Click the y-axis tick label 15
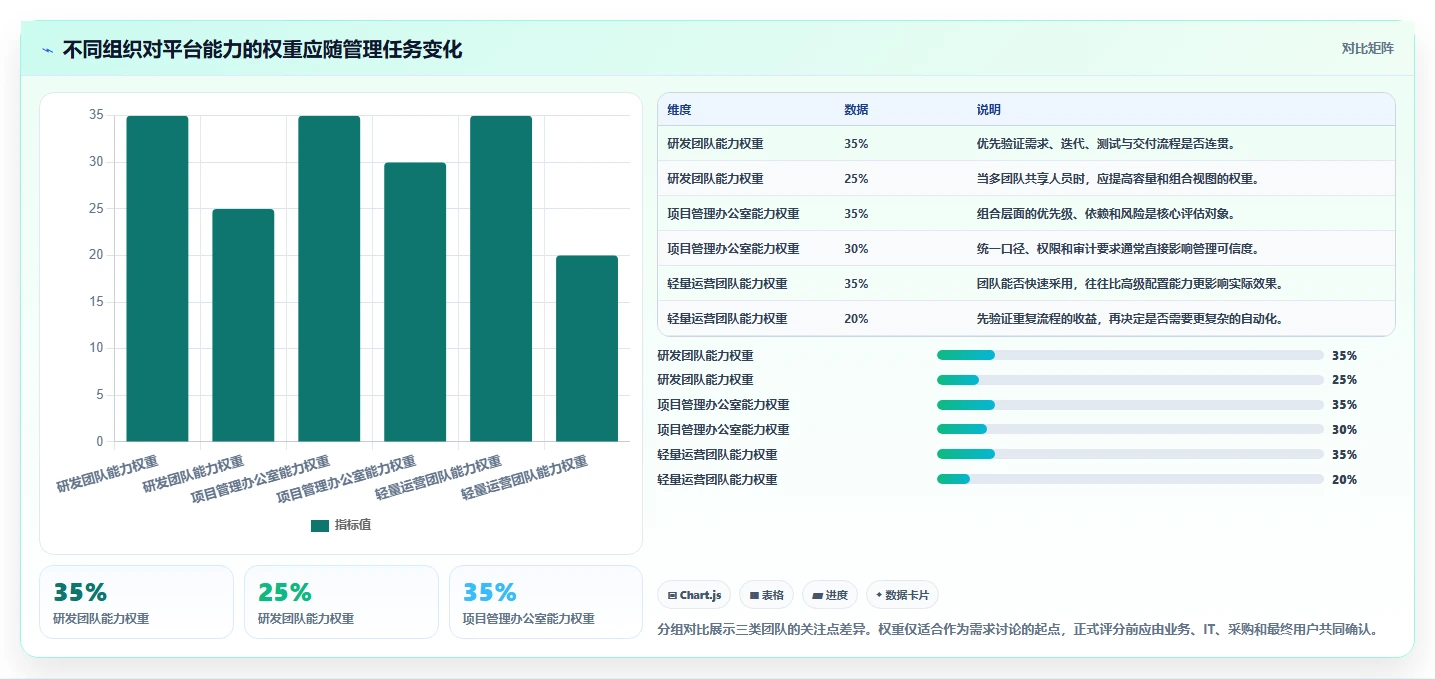The width and height of the screenshot is (1435, 679). 96,302
